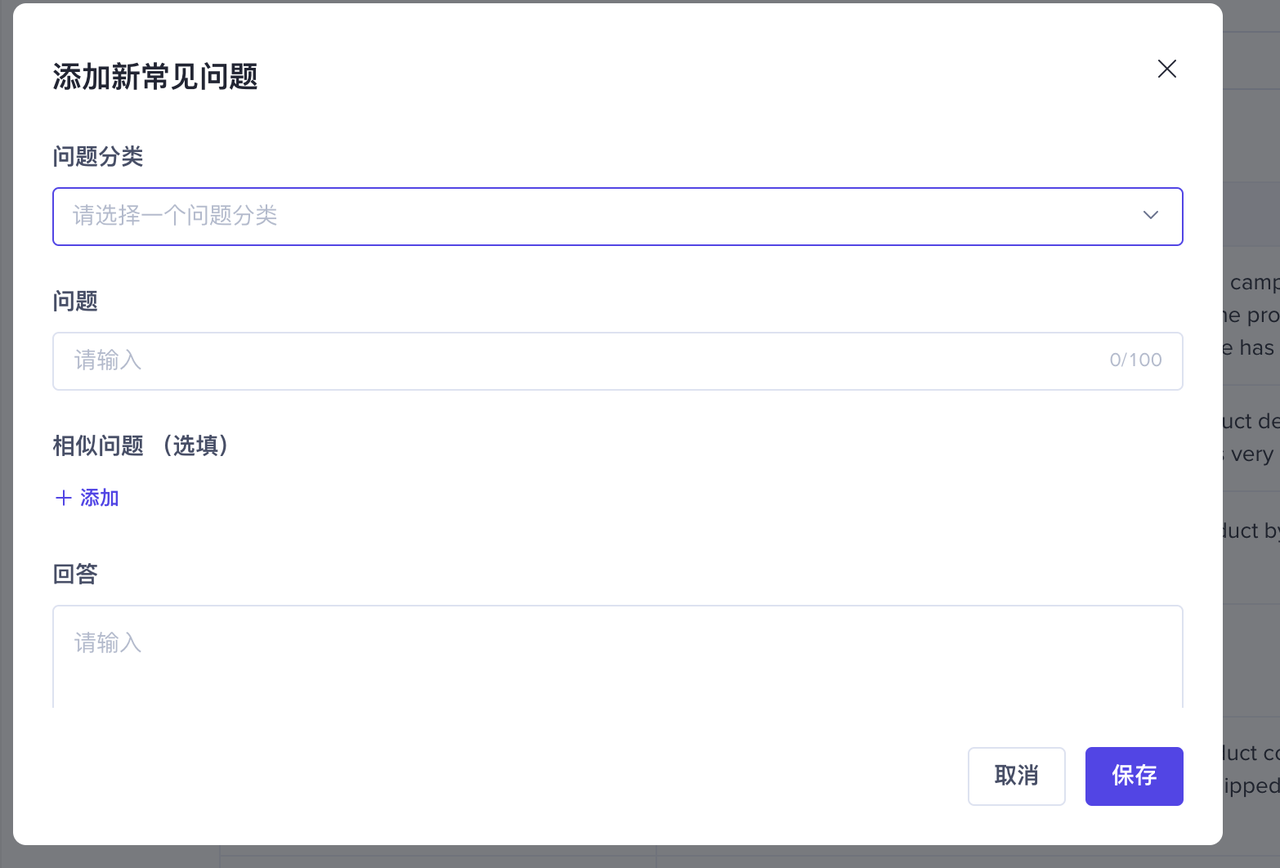Click the 回答 field label
The height and width of the screenshot is (868, 1280).
coord(75,574)
